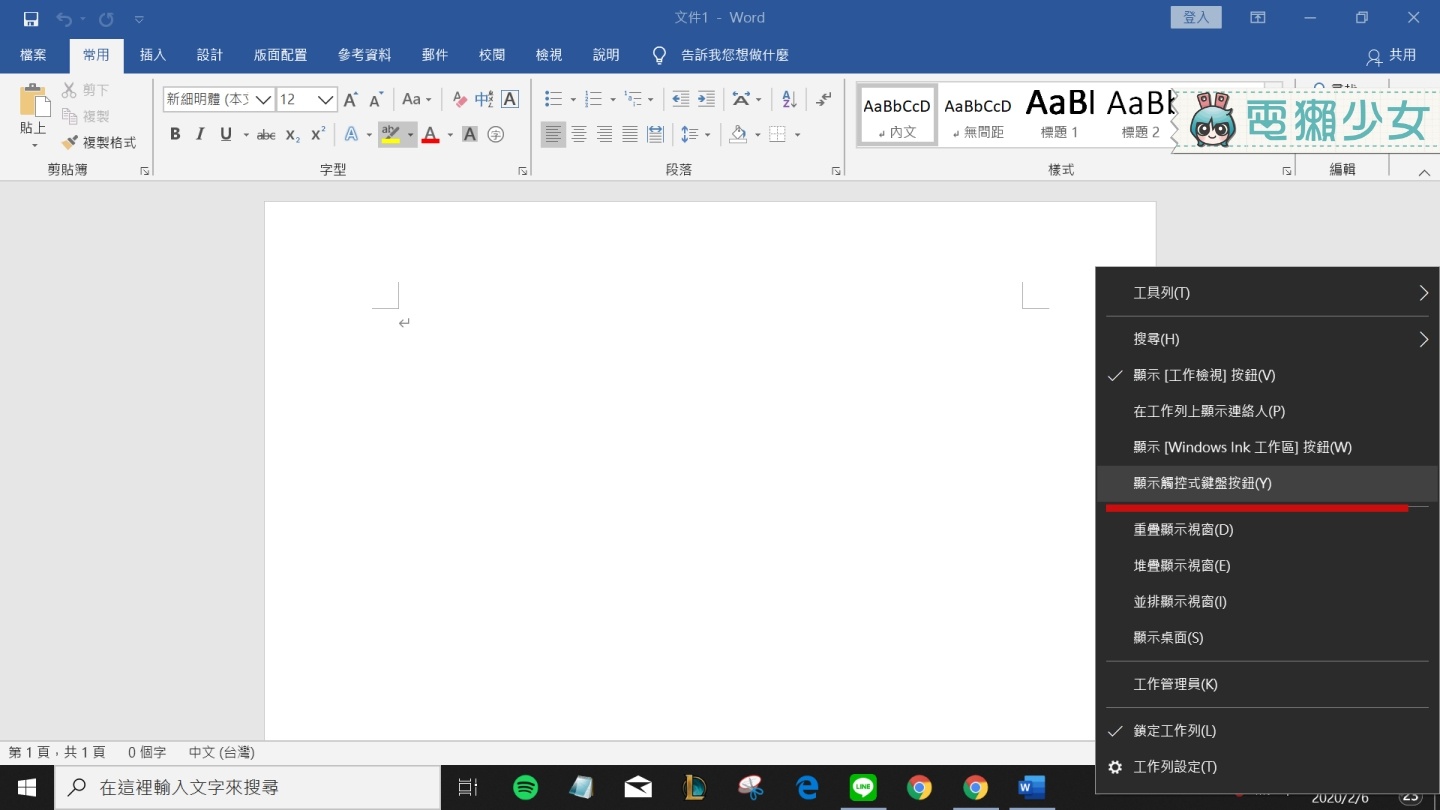
Task: Toggle 鎖定工作列 option
Action: point(1266,731)
